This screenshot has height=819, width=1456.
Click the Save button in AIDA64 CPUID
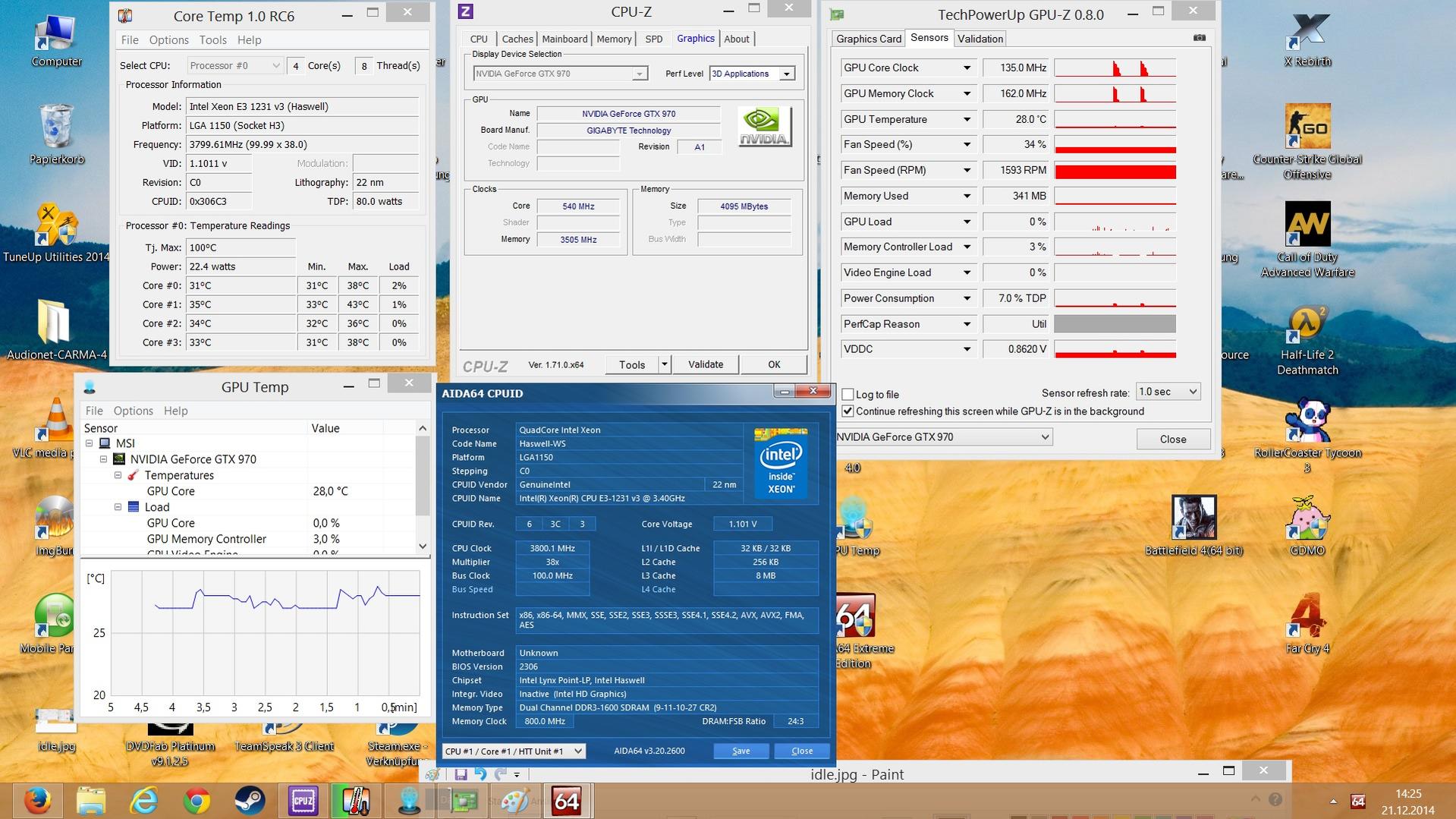(741, 751)
